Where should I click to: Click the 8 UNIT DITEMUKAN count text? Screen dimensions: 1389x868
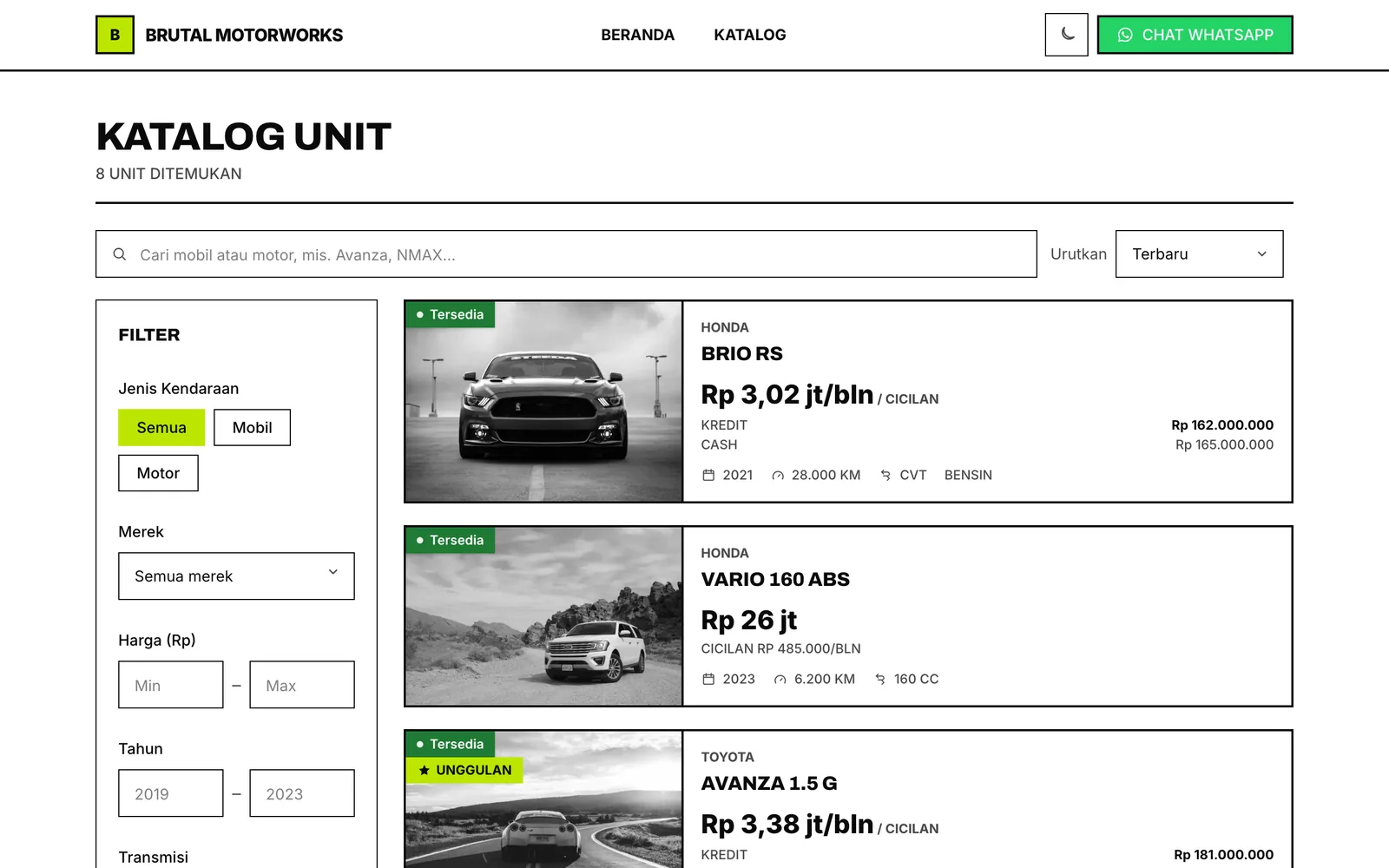pyautogui.click(x=168, y=174)
